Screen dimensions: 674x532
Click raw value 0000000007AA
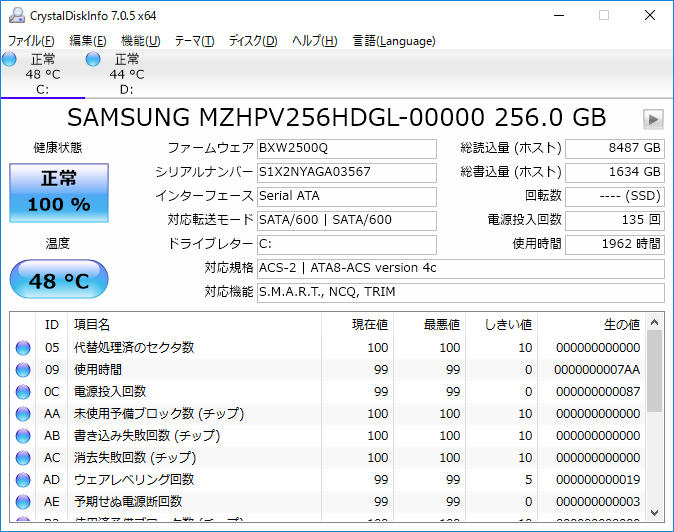pos(597,370)
